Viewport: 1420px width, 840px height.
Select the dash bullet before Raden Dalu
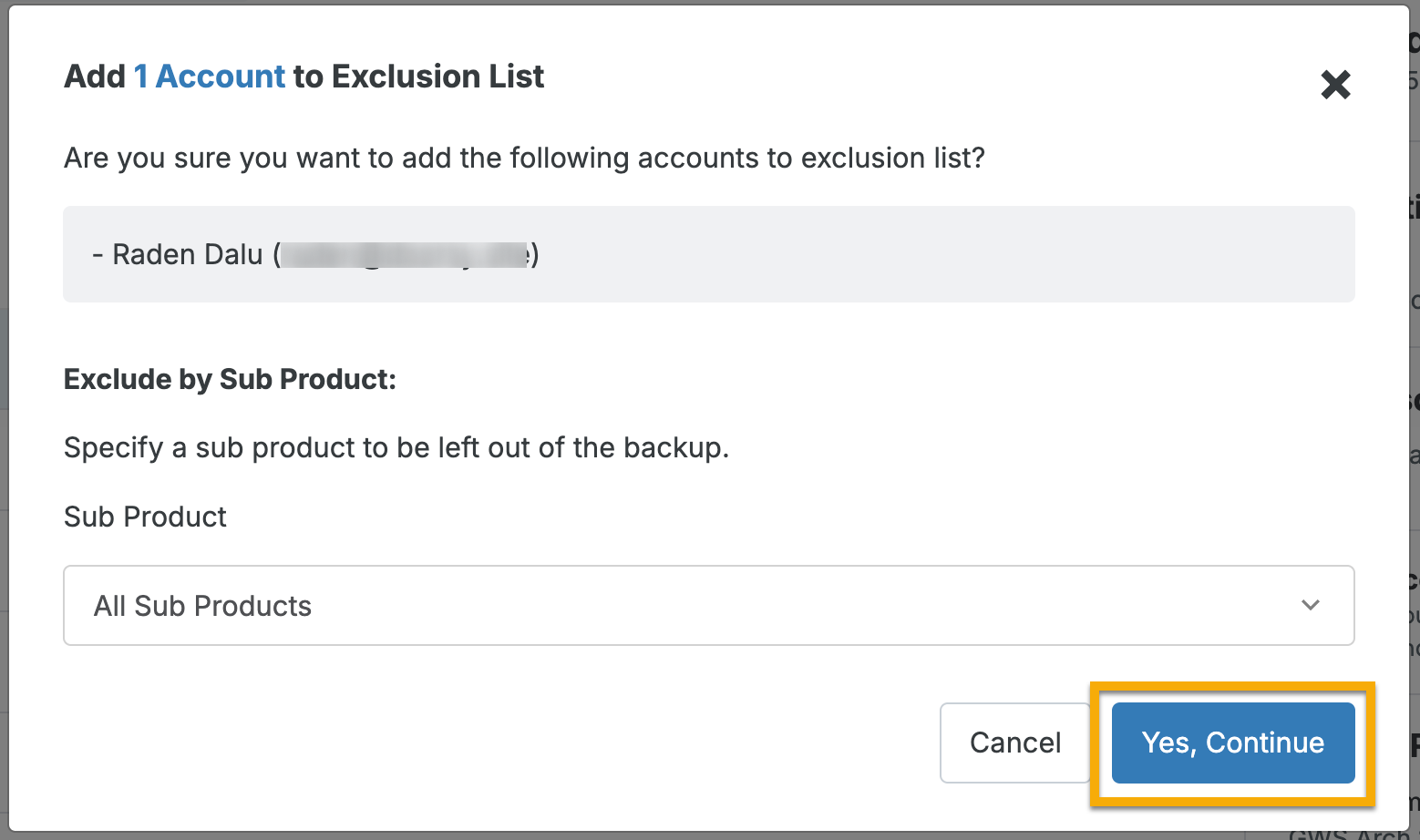point(97,254)
